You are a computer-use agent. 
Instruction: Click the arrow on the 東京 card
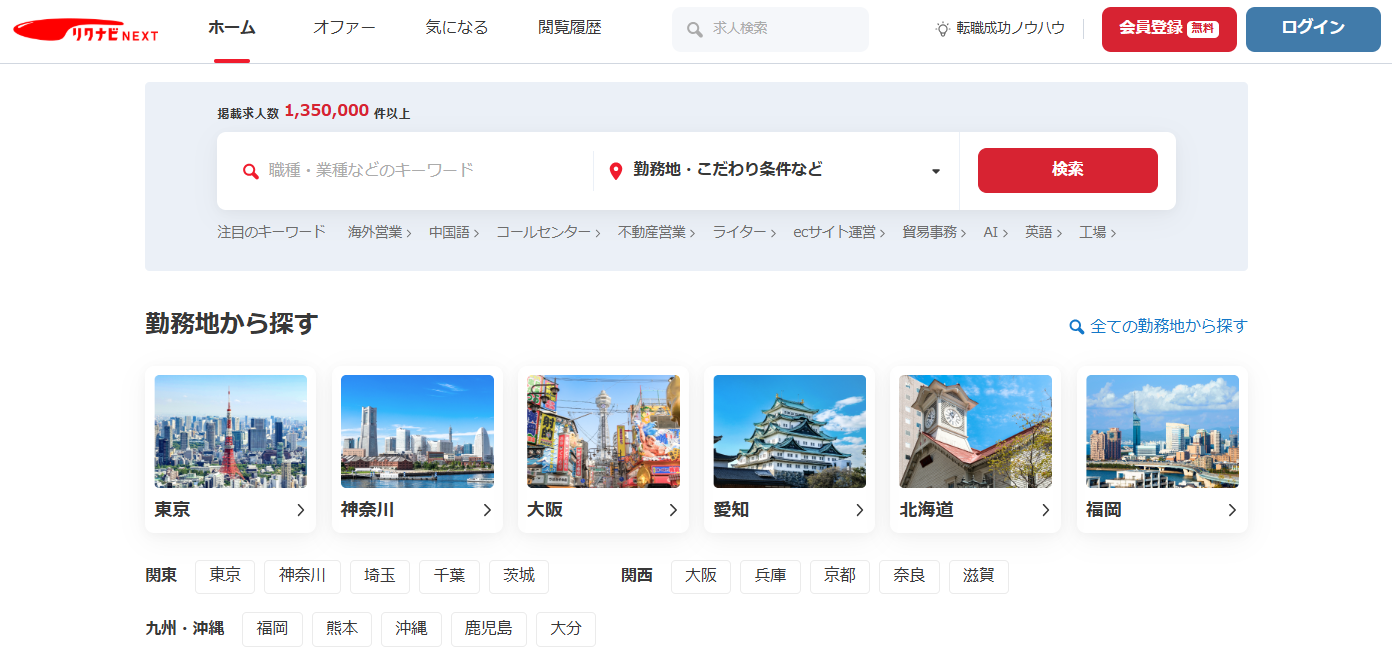click(x=300, y=510)
